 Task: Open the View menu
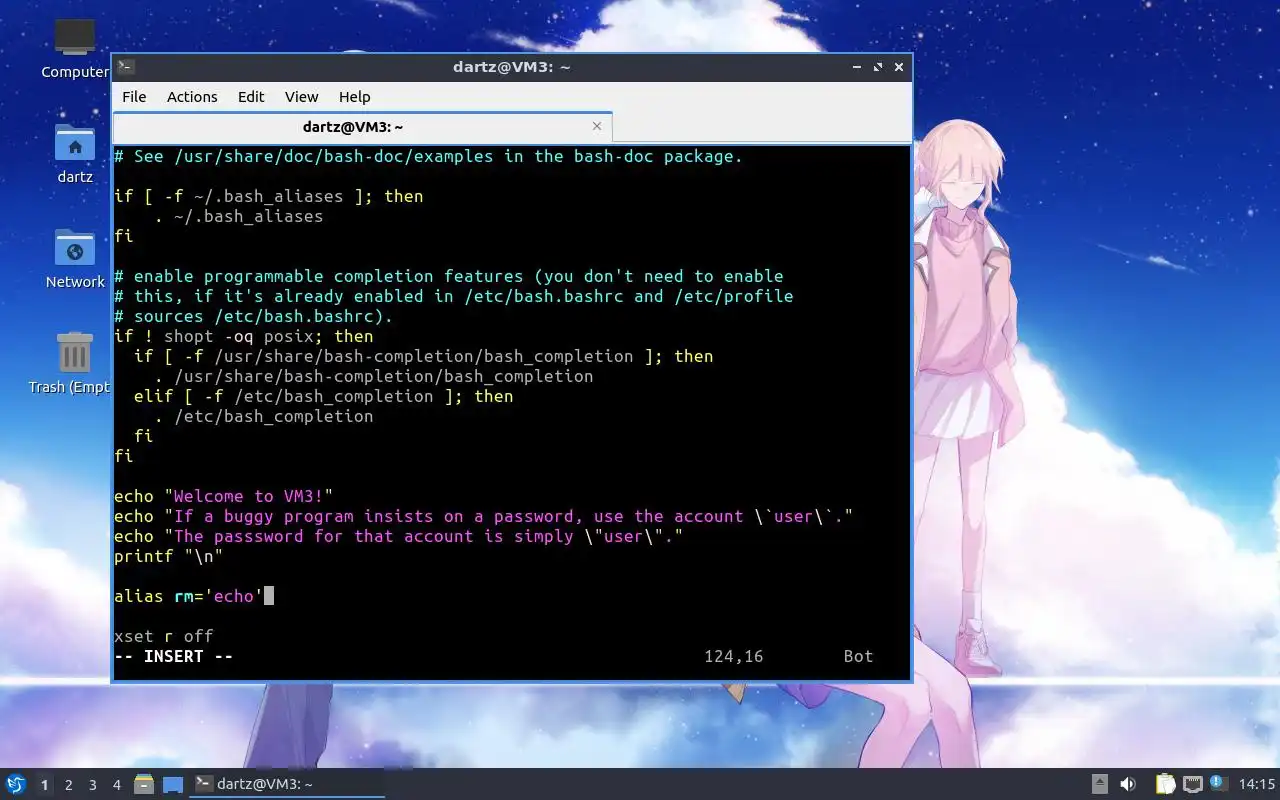click(301, 96)
